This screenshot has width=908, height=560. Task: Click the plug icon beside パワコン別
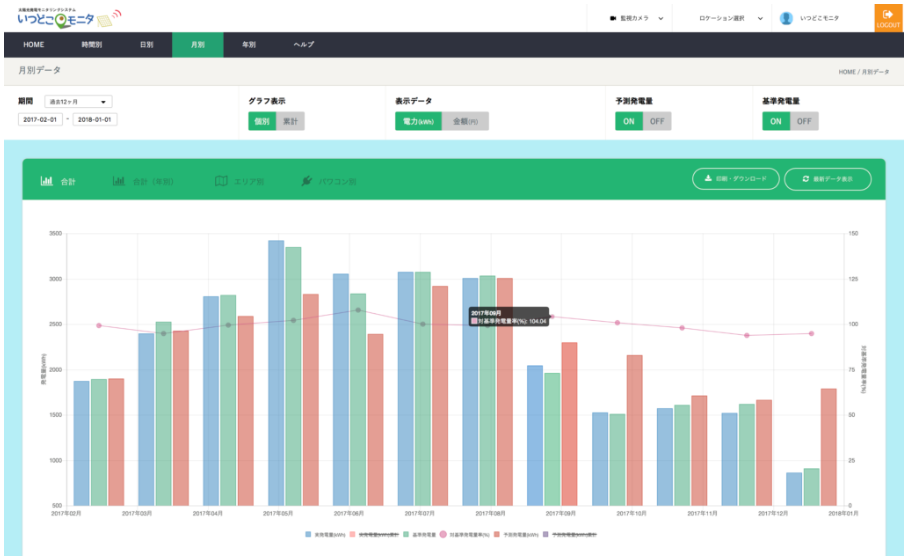click(x=306, y=181)
